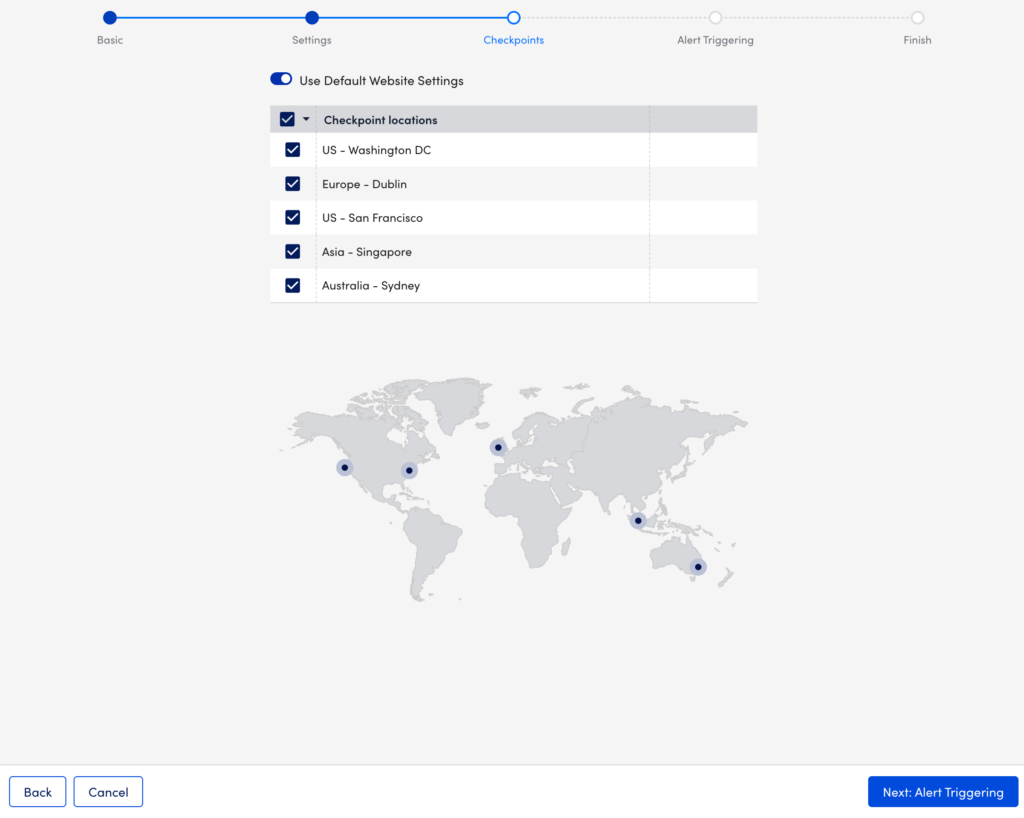Click the Back button

click(x=37, y=791)
